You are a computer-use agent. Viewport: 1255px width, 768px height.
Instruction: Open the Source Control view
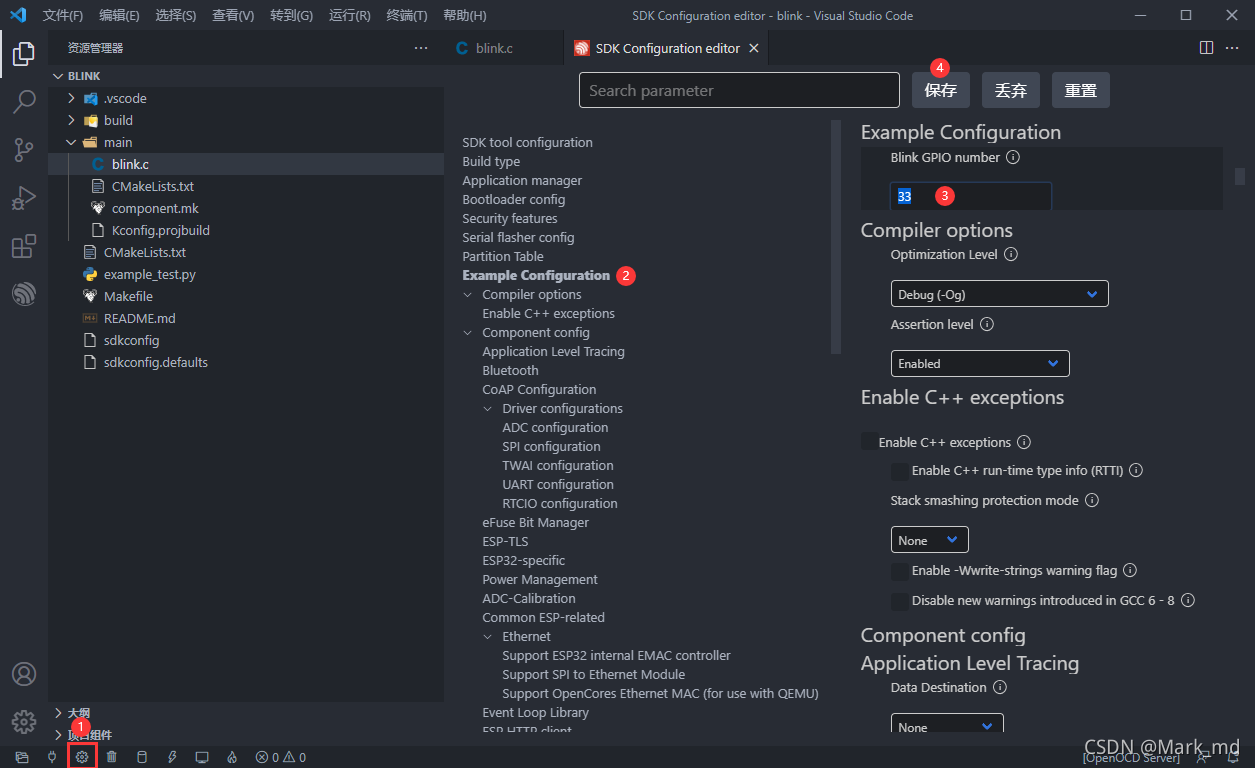(x=24, y=150)
